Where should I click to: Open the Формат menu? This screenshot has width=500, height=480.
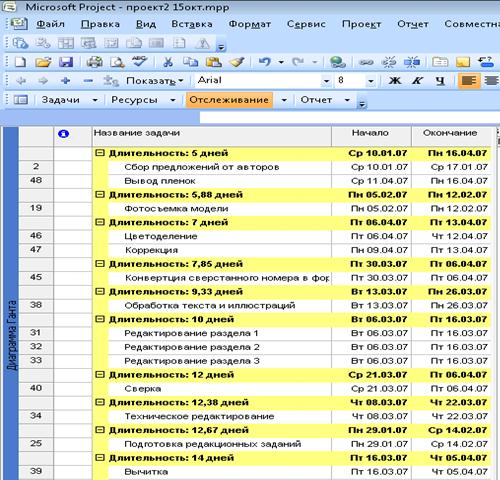tap(250, 24)
